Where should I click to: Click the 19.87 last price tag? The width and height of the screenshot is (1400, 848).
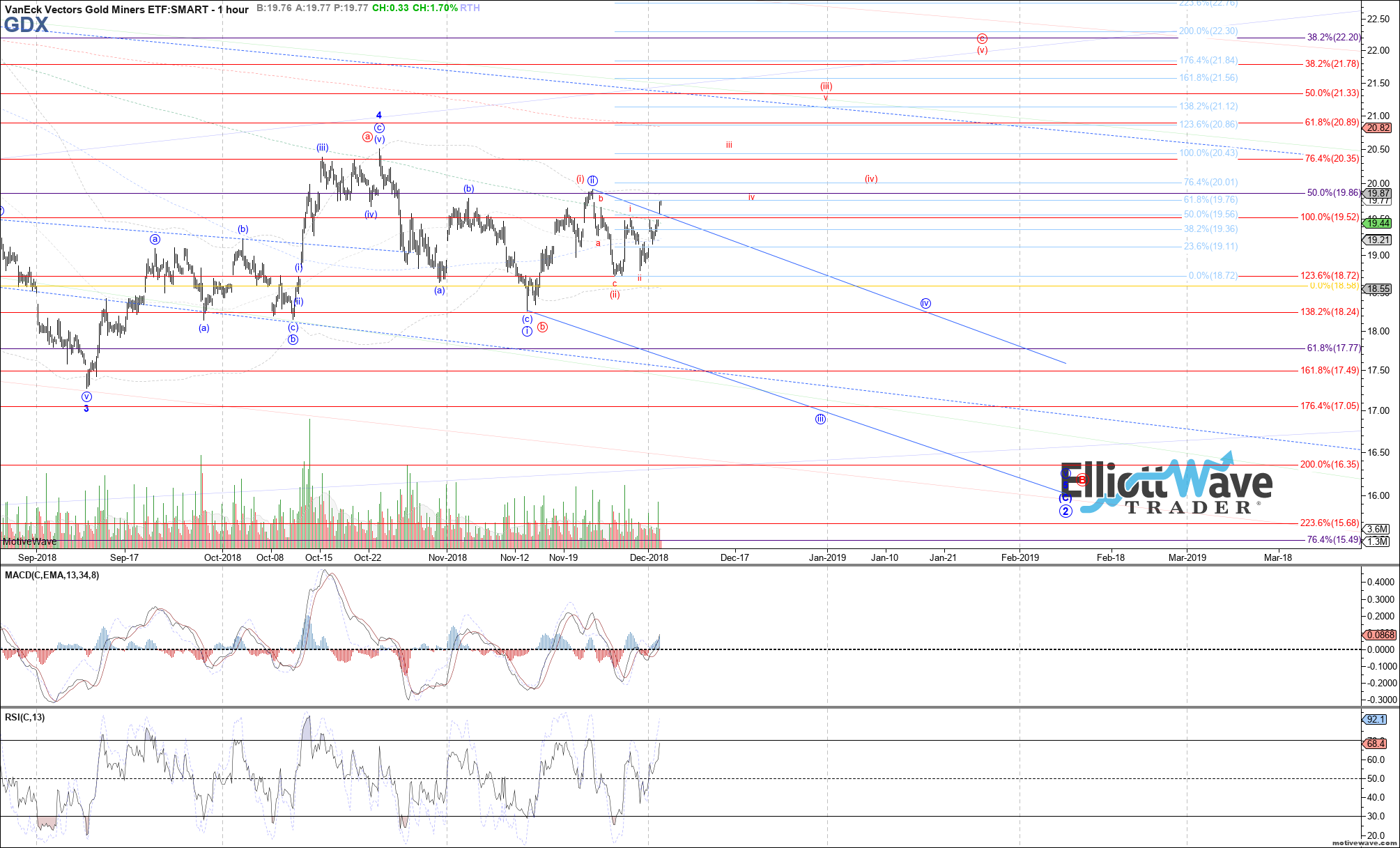pyautogui.click(x=1378, y=194)
